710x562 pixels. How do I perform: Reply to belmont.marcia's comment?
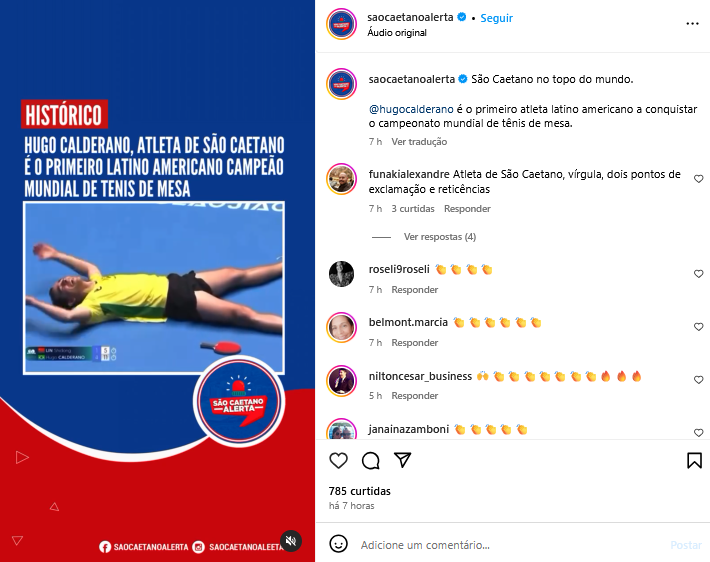(414, 343)
